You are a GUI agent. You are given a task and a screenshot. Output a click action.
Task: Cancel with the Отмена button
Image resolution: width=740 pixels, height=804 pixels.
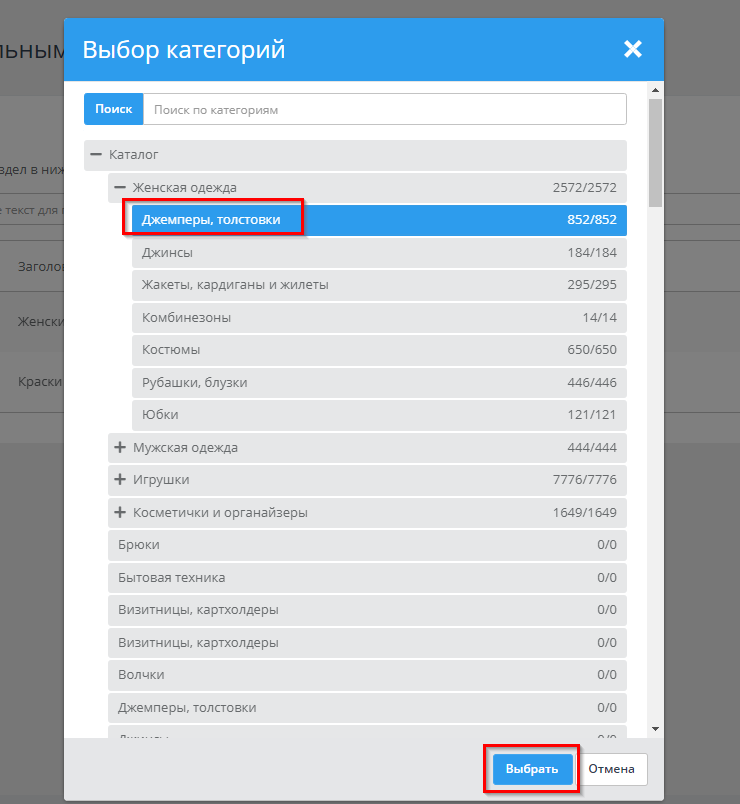point(611,769)
